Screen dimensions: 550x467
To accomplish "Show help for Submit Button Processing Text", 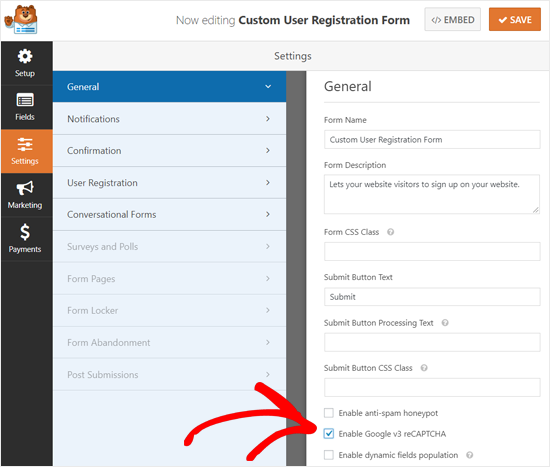I will pos(445,323).
